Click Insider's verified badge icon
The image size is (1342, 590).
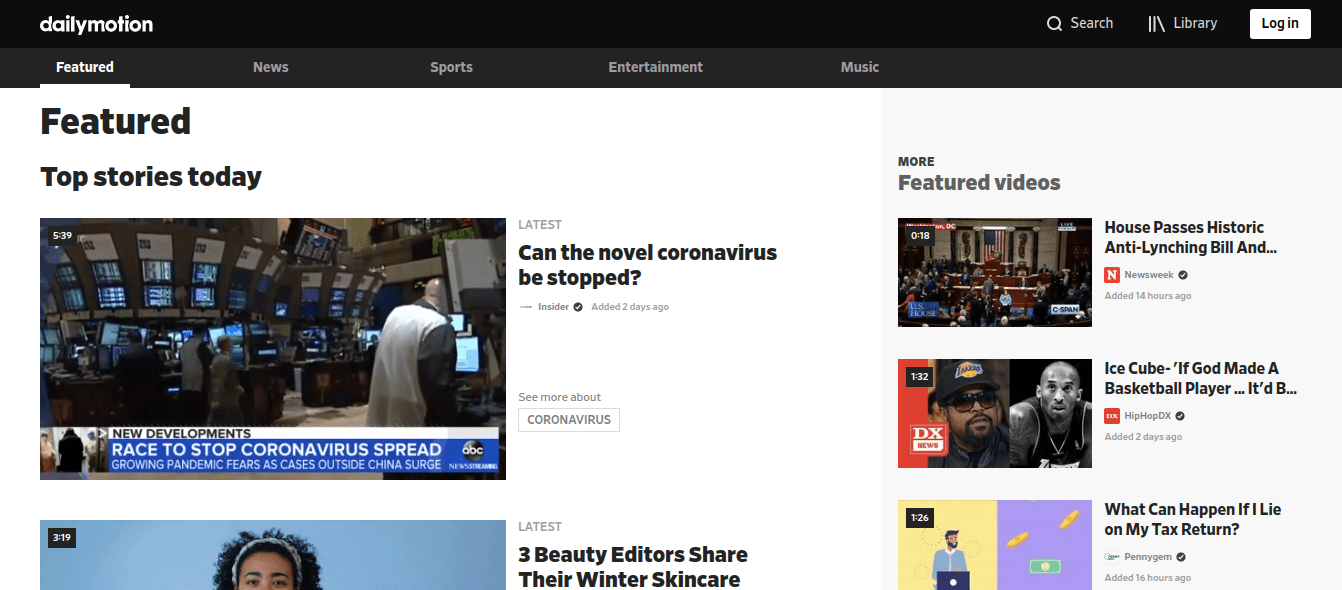click(578, 307)
